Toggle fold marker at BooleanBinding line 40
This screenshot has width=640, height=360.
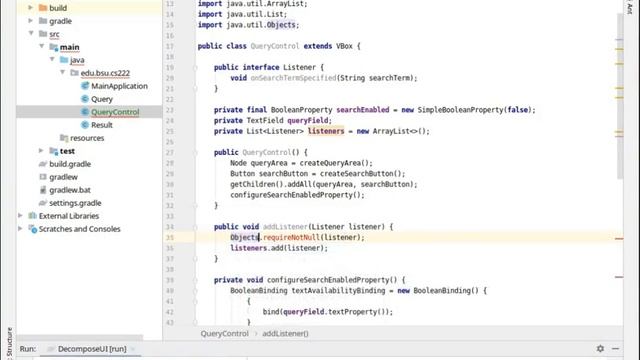point(195,291)
